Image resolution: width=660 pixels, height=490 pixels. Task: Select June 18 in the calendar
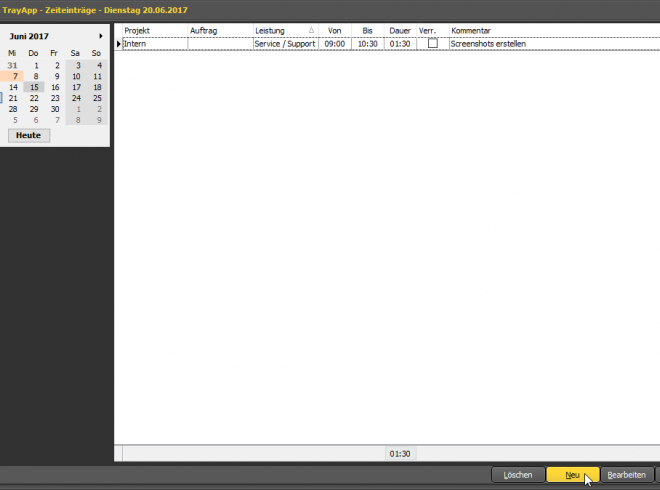[x=97, y=87]
